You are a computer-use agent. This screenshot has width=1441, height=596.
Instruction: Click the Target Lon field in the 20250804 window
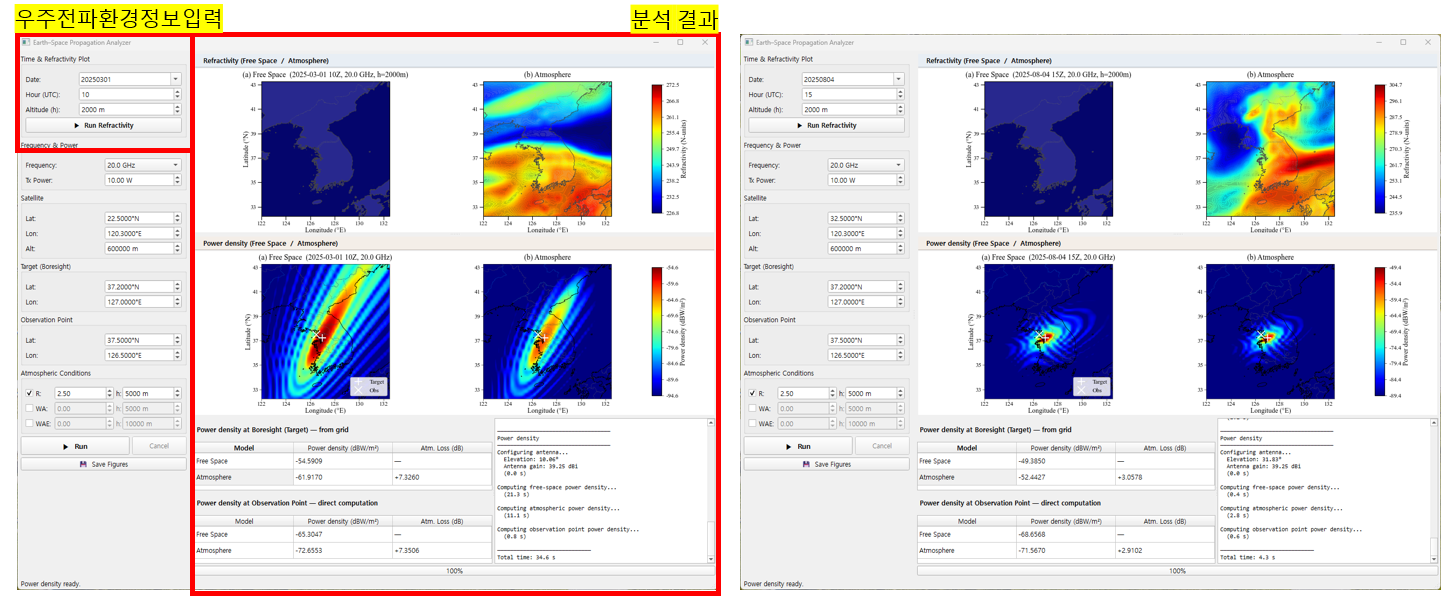click(x=867, y=301)
